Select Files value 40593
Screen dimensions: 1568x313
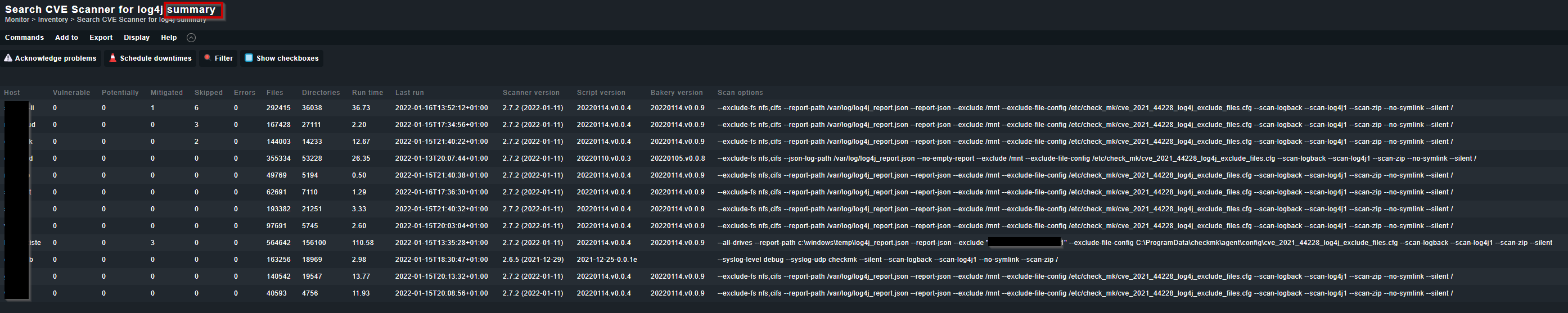(x=276, y=293)
